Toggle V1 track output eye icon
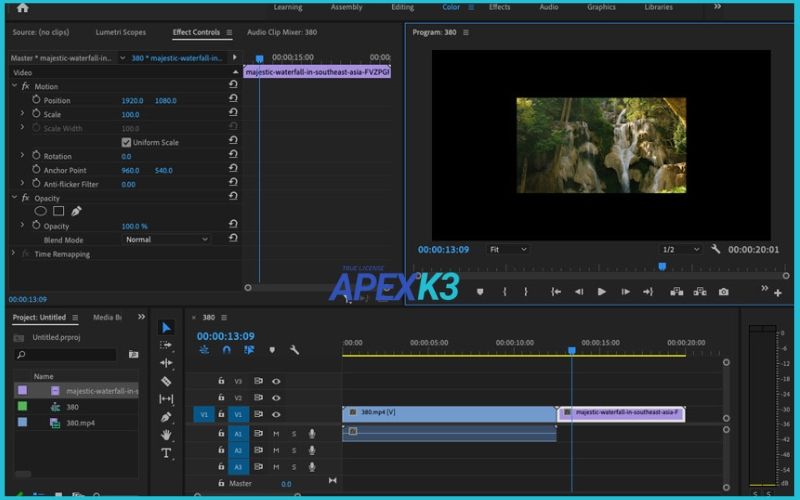800x500 pixels. [276, 414]
